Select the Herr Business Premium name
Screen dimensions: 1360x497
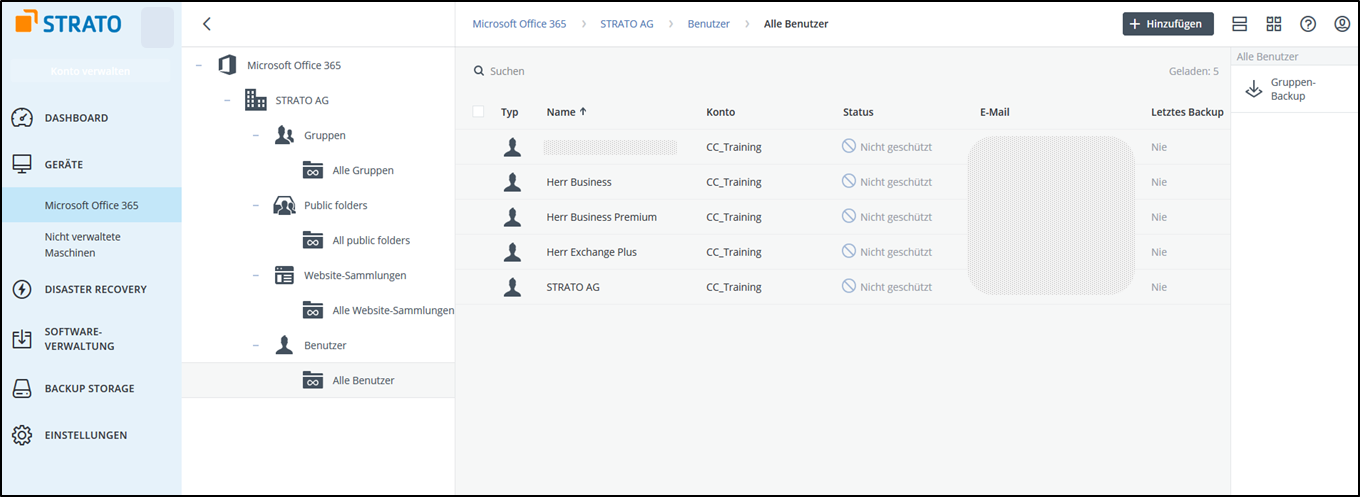[602, 217]
